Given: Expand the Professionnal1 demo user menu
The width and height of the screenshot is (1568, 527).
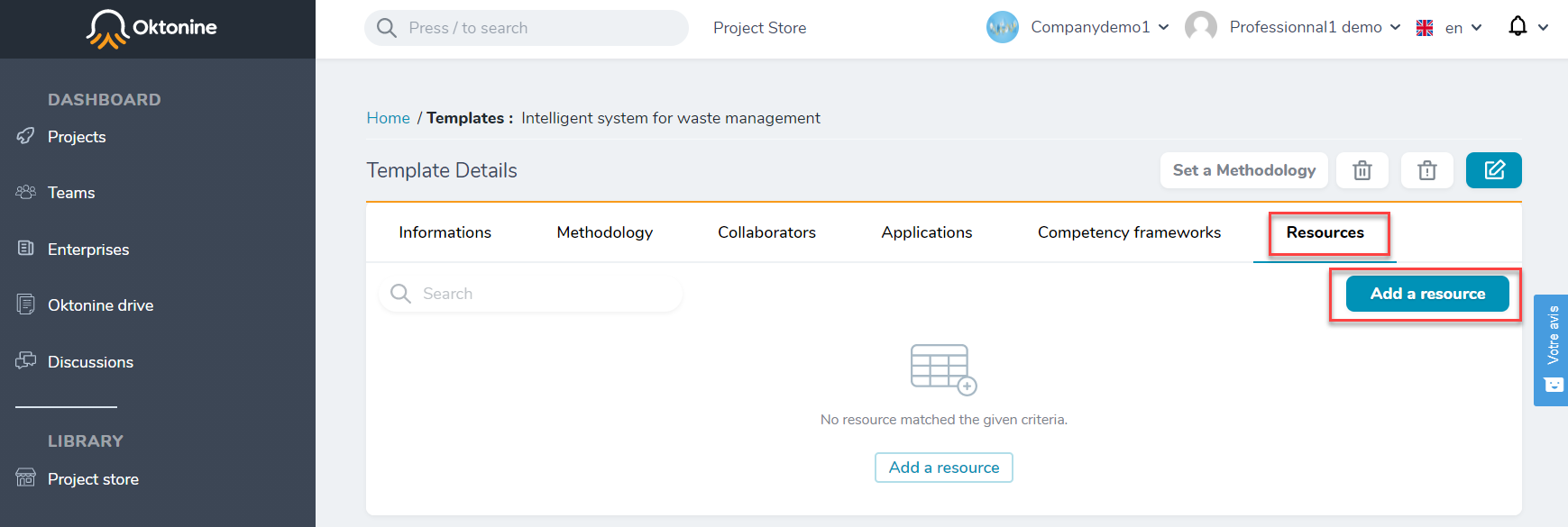Looking at the screenshot, I should (1293, 27).
